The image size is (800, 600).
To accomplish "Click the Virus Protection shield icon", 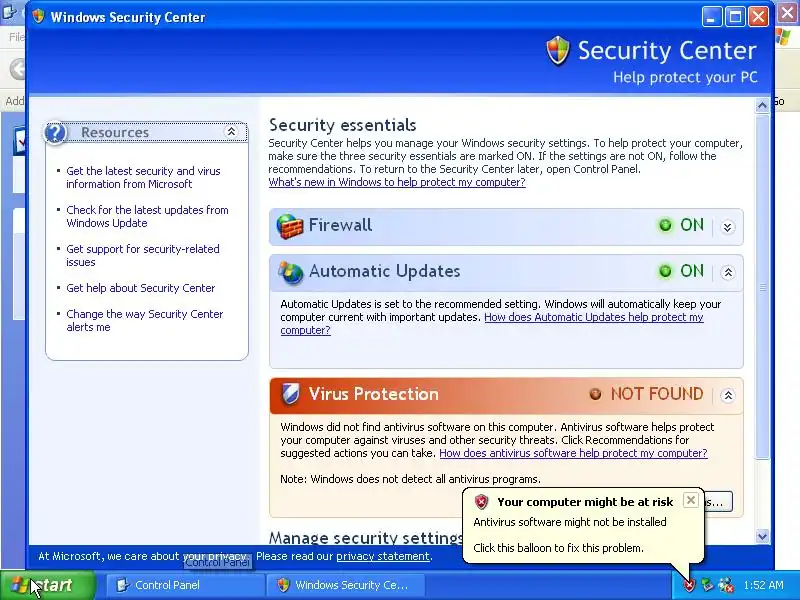I will (290, 394).
